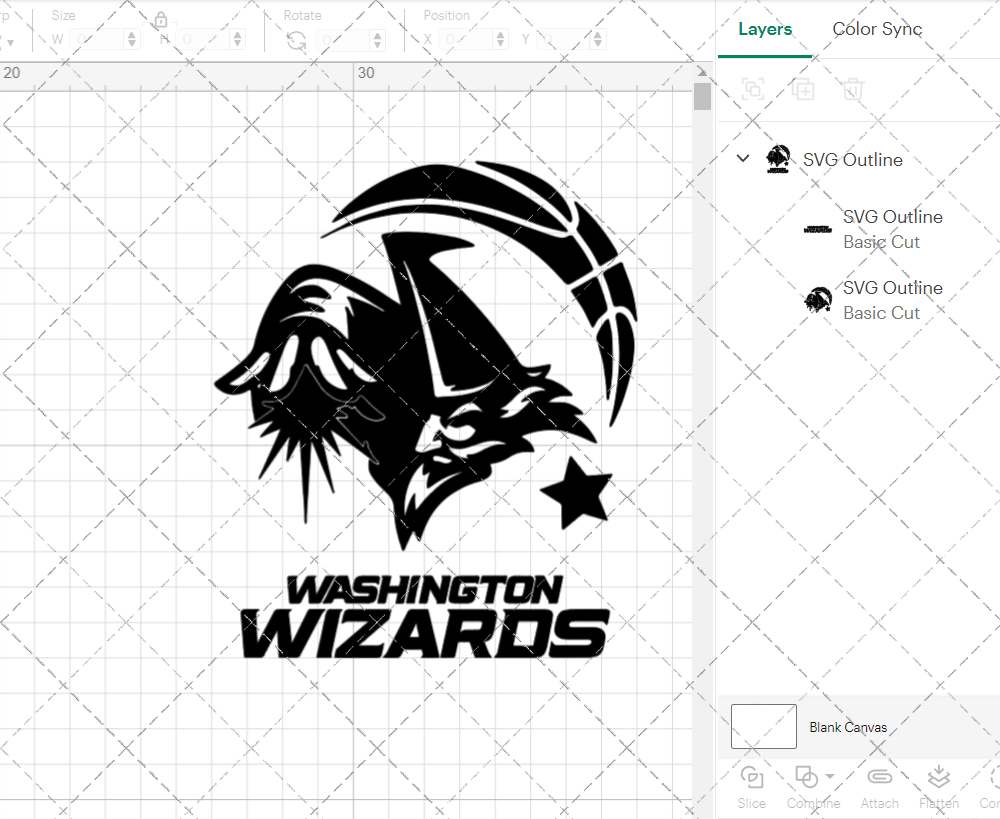Click the Duplicate icon in the Layers panel
1000x819 pixels.
click(802, 89)
